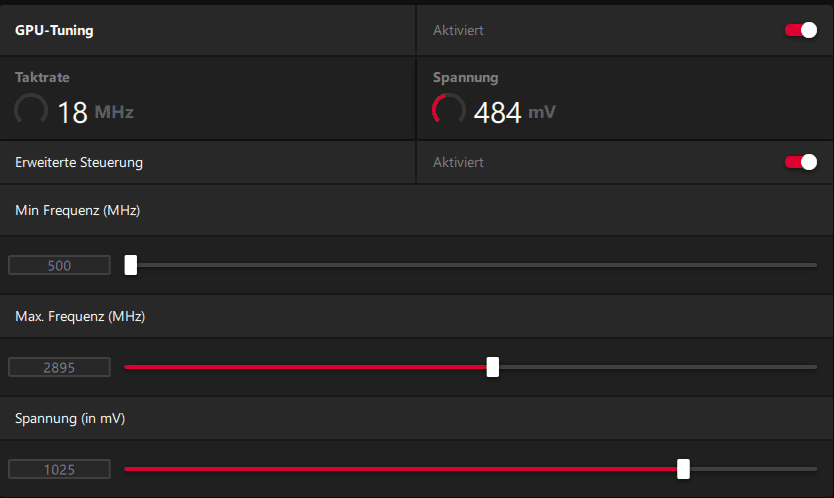Click the GPU-Tuning heading label
Screen dimensions: 834x498
pos(54,30)
